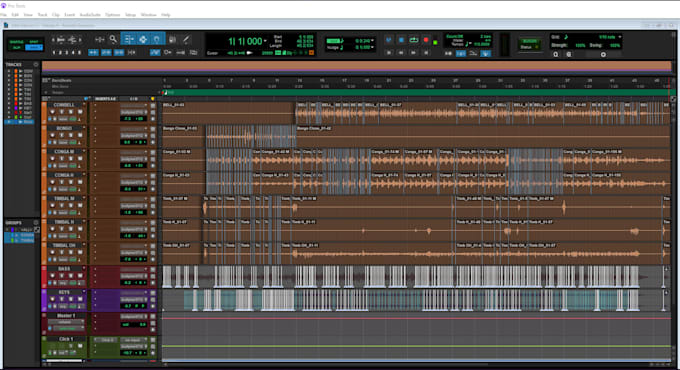Open the COWBELL track view selector
This screenshot has height=370, width=680.
coord(63,119)
